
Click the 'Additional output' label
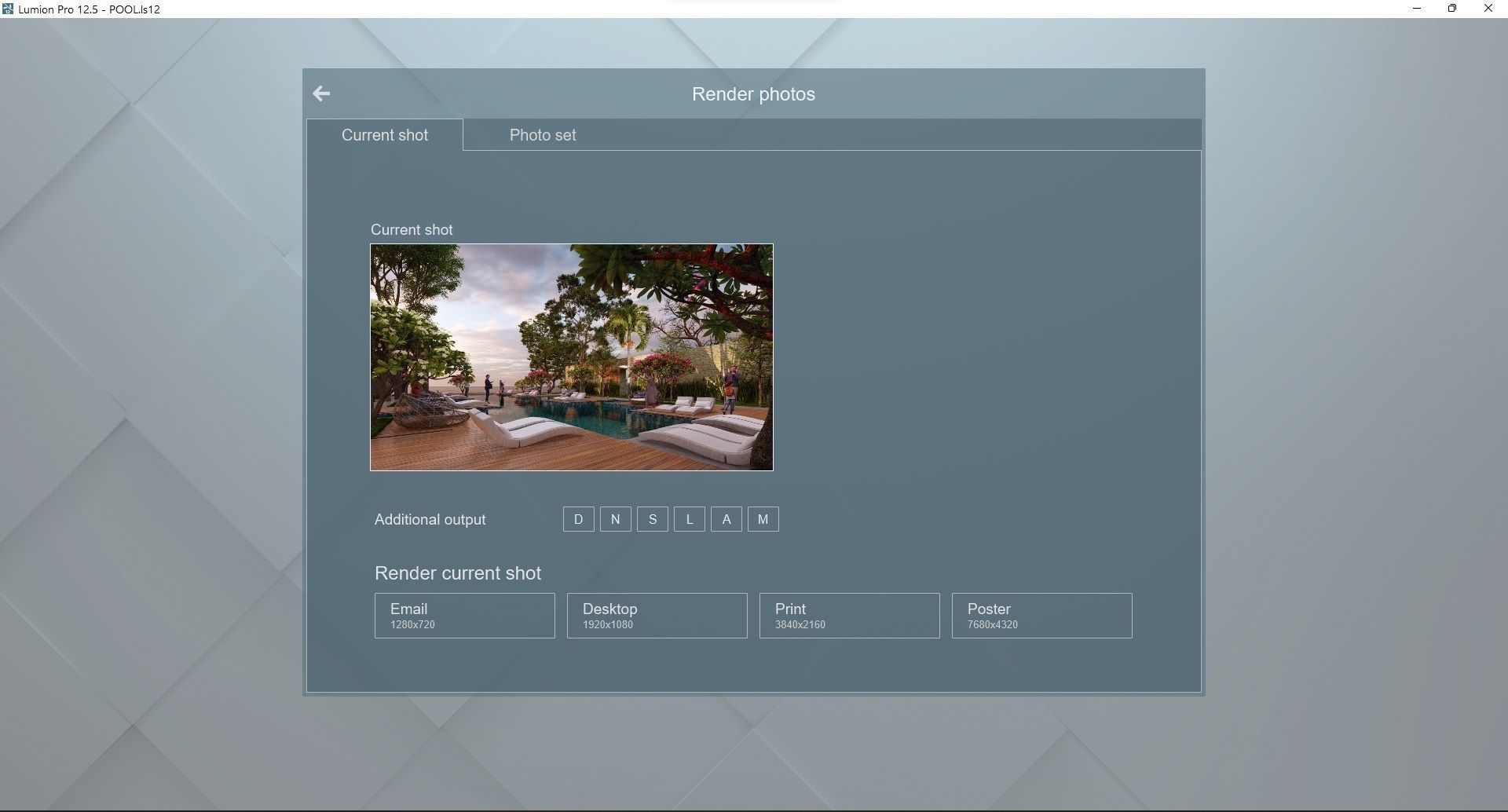pos(430,520)
